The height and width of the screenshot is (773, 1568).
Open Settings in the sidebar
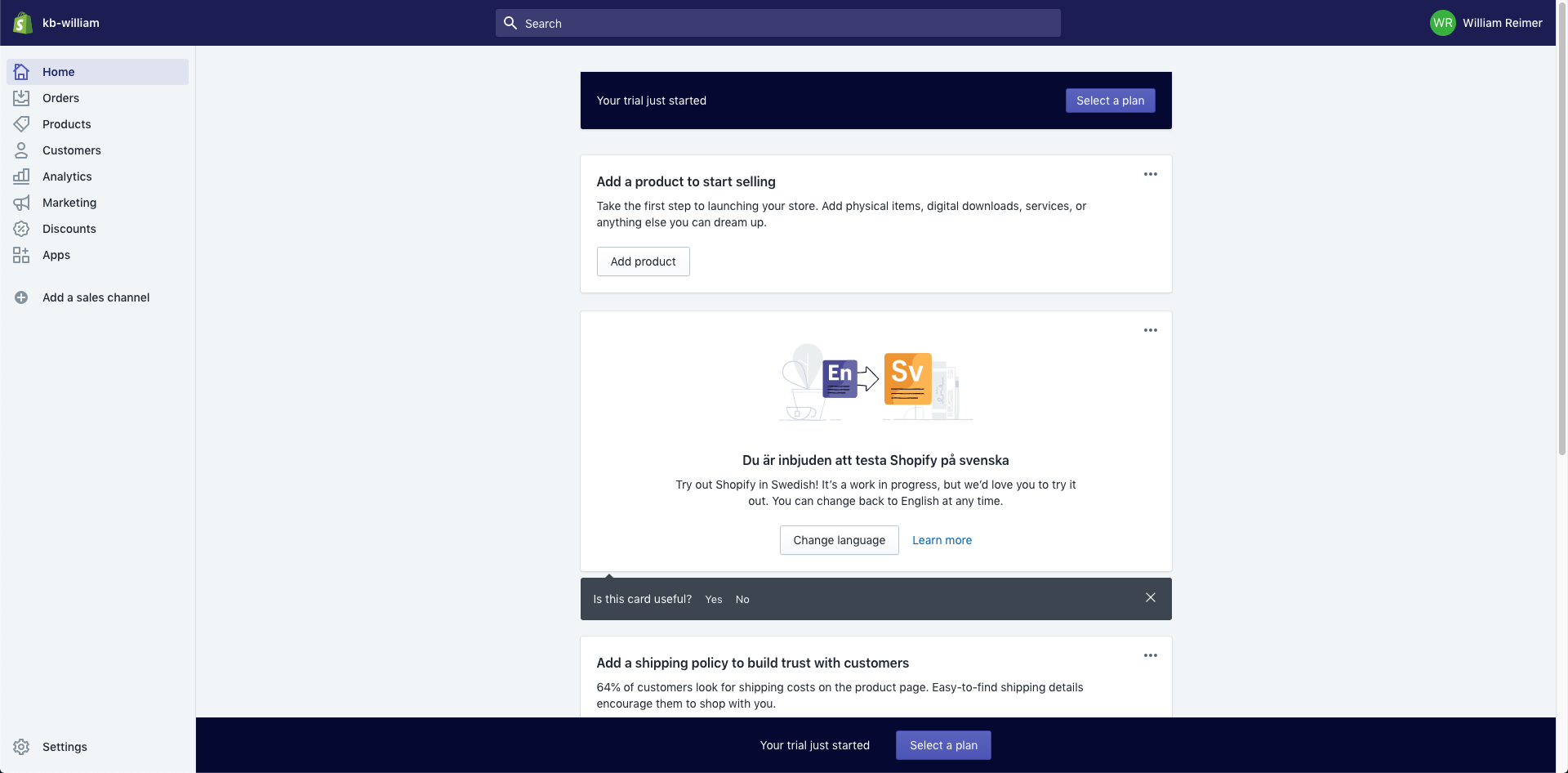pyautogui.click(x=97, y=747)
